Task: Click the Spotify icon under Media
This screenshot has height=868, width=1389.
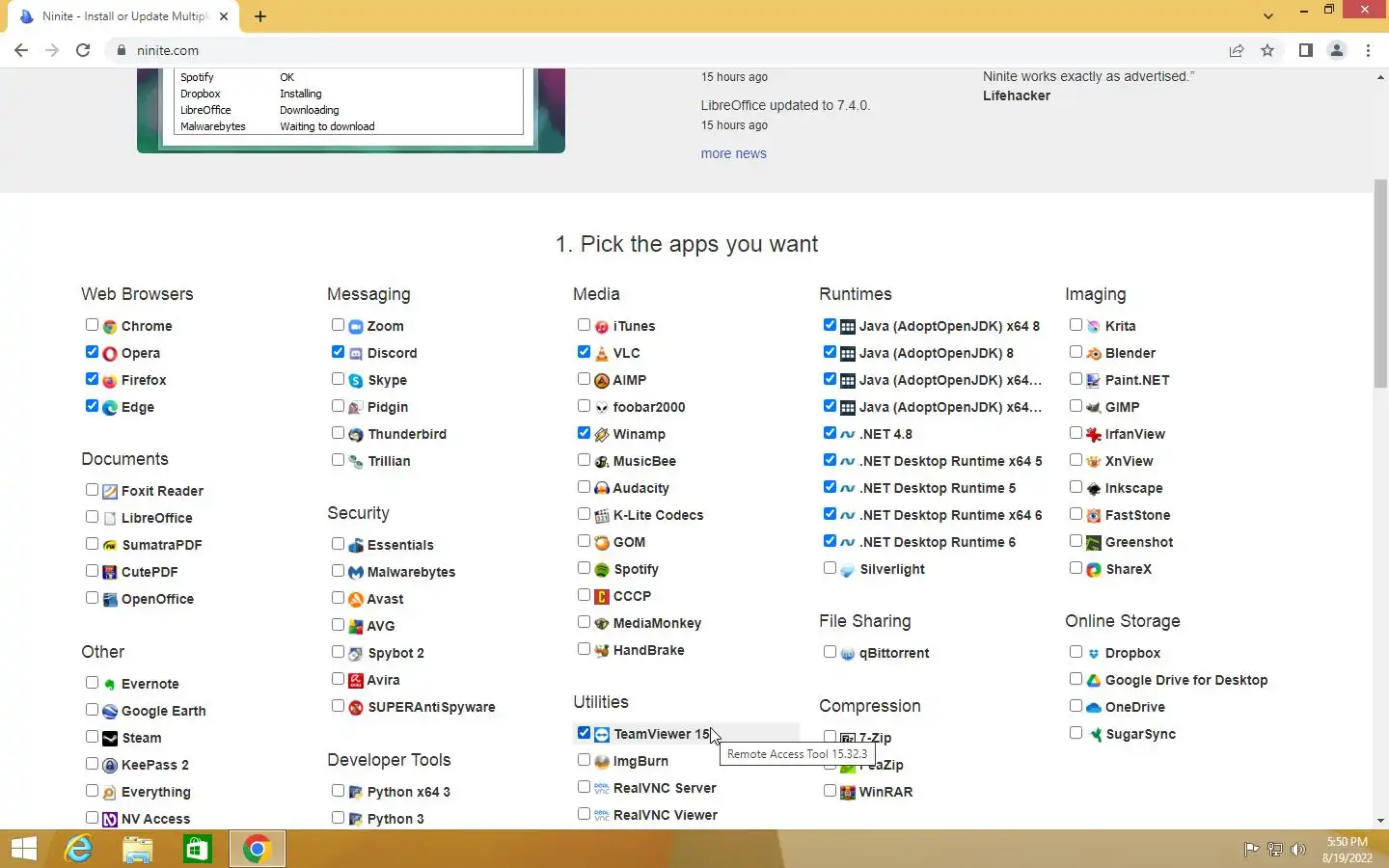Action: click(x=602, y=570)
